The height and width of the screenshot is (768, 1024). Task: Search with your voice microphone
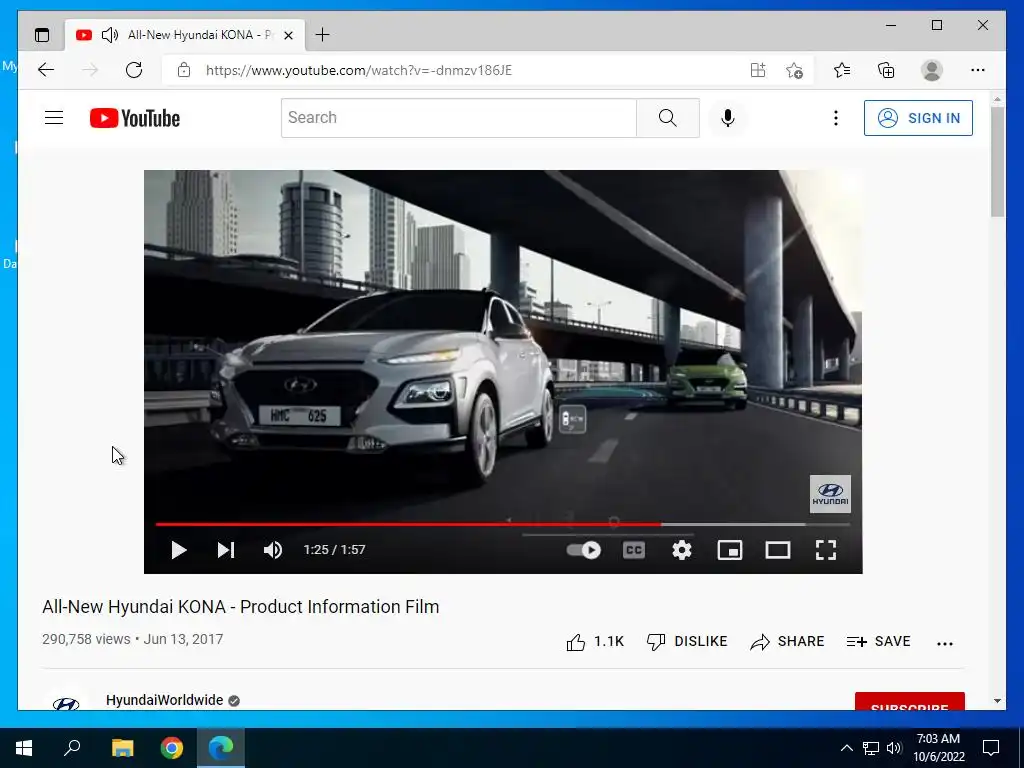tap(728, 118)
